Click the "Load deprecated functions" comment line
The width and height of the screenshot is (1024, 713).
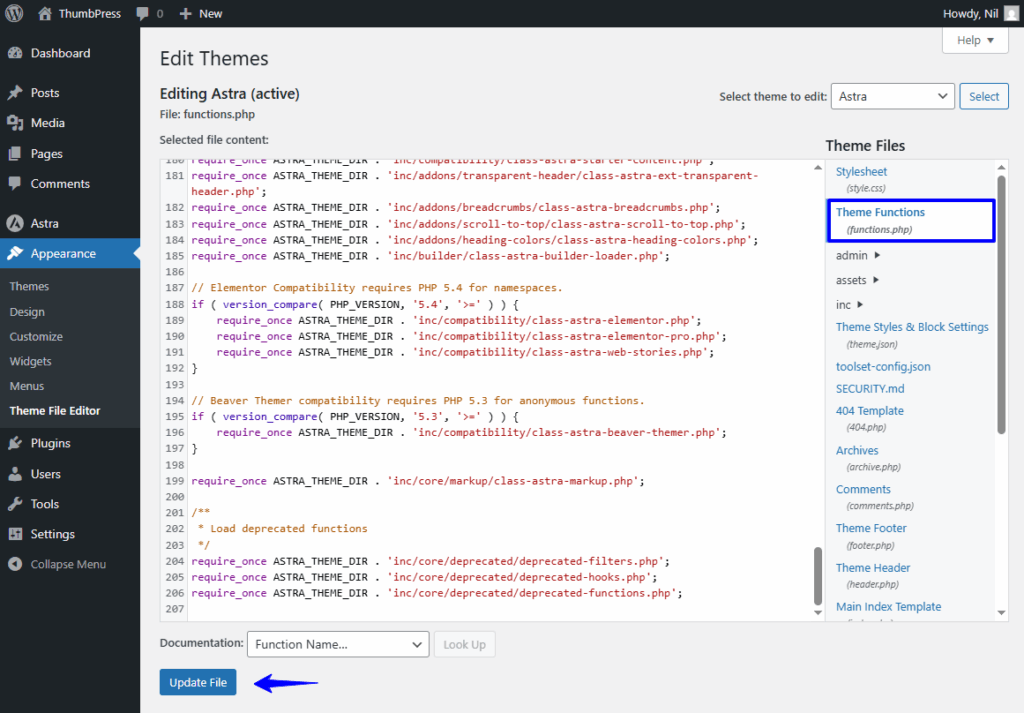283,529
